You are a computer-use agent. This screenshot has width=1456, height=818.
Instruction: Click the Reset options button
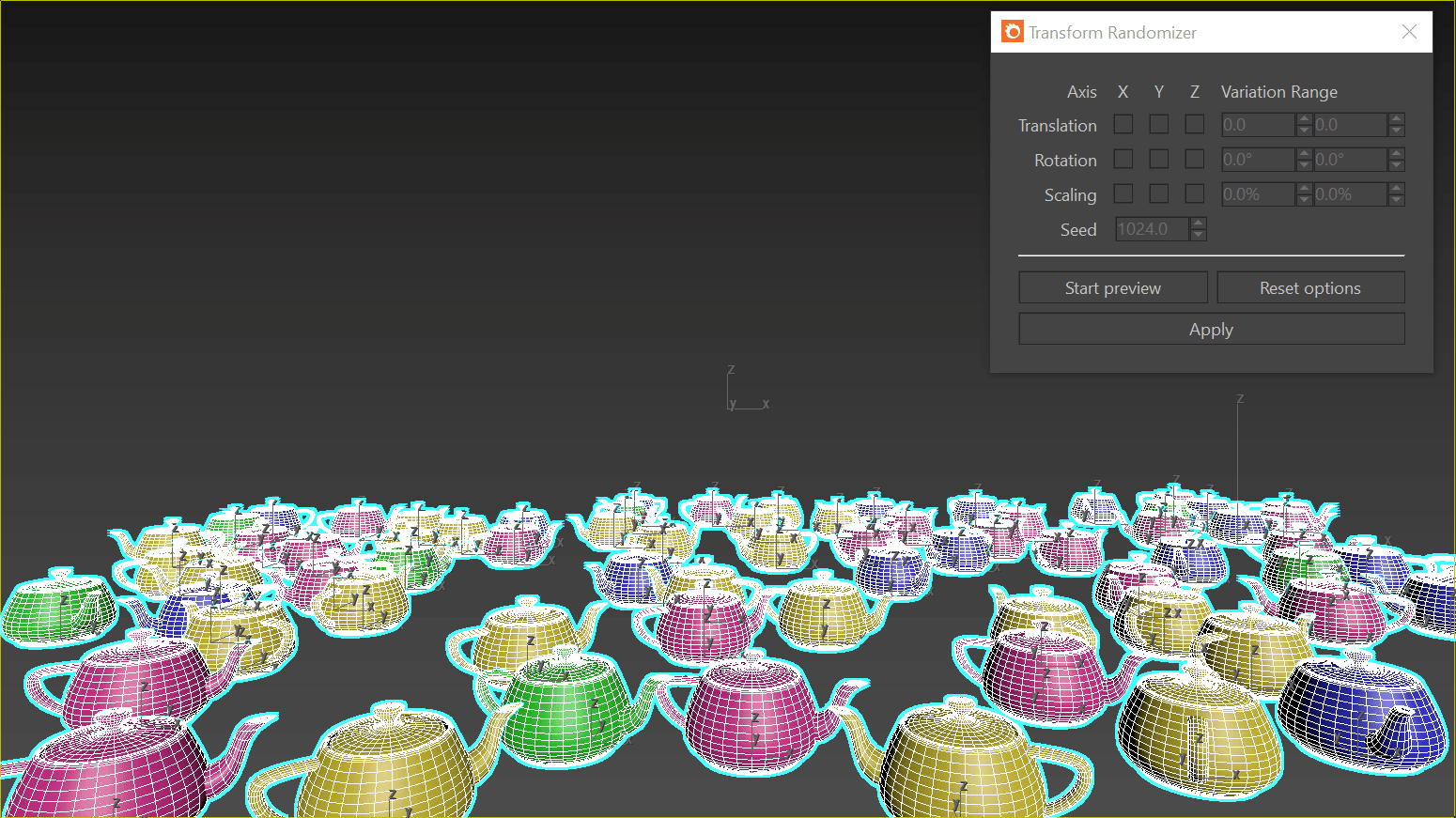(1310, 287)
